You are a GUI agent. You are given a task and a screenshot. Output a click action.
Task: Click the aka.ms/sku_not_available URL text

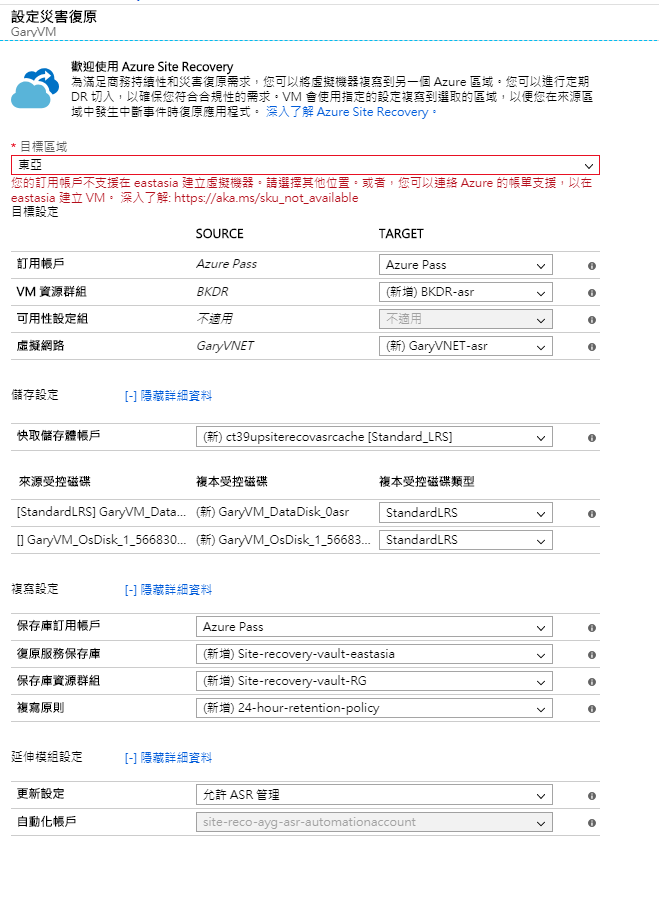tap(266, 198)
